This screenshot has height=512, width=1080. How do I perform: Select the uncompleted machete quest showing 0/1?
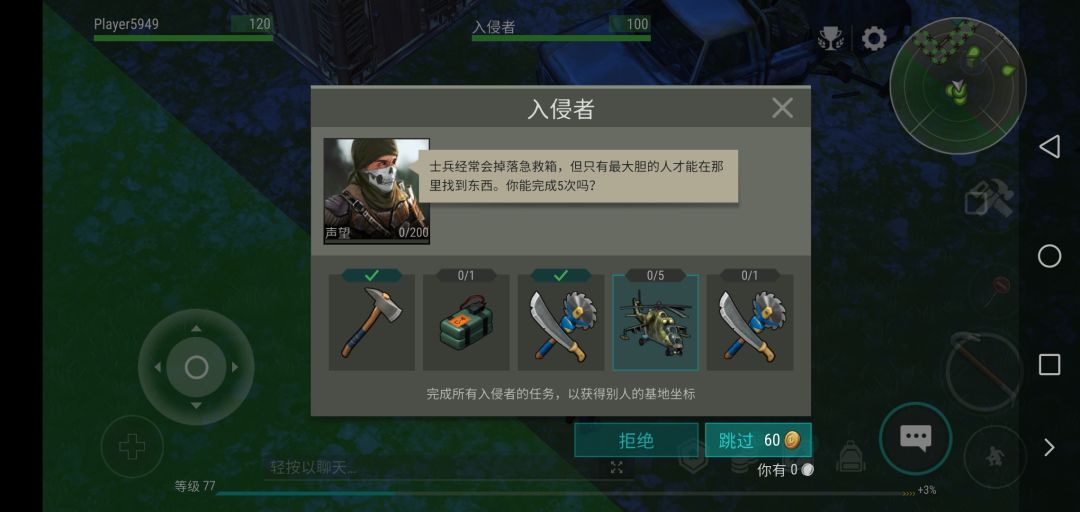point(750,322)
